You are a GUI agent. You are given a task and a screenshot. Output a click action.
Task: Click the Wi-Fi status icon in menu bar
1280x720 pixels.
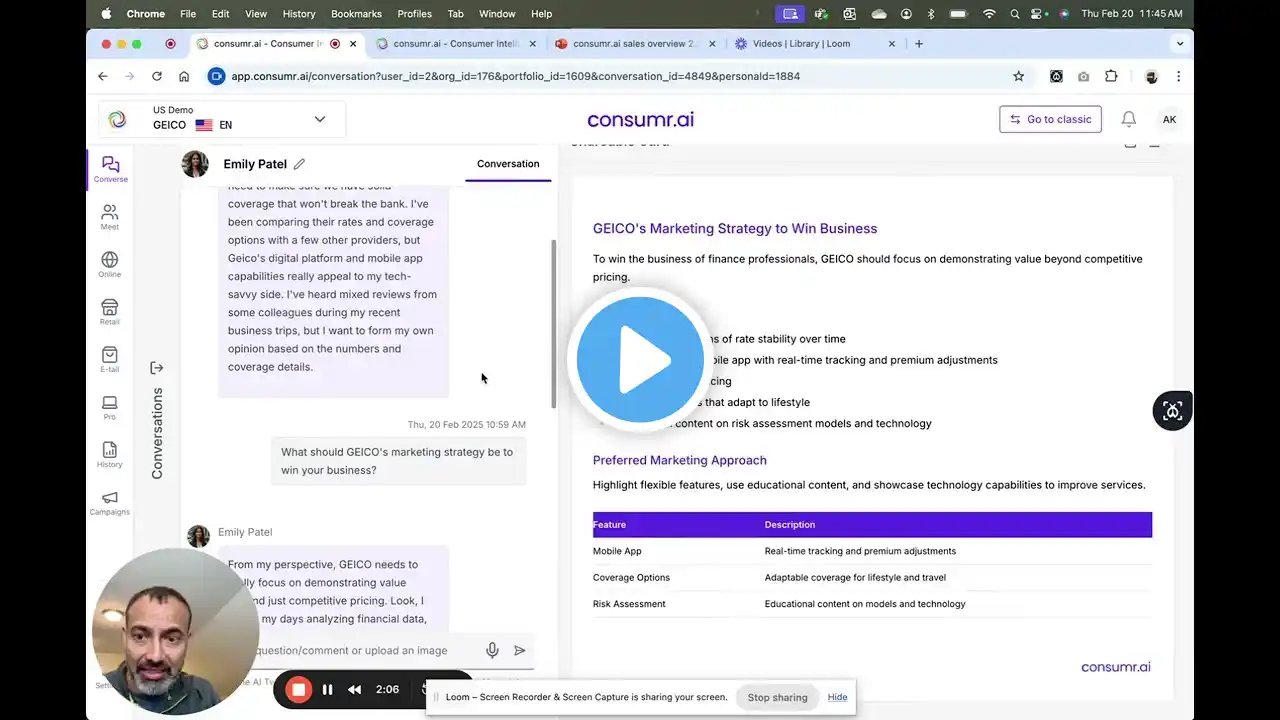click(x=990, y=14)
